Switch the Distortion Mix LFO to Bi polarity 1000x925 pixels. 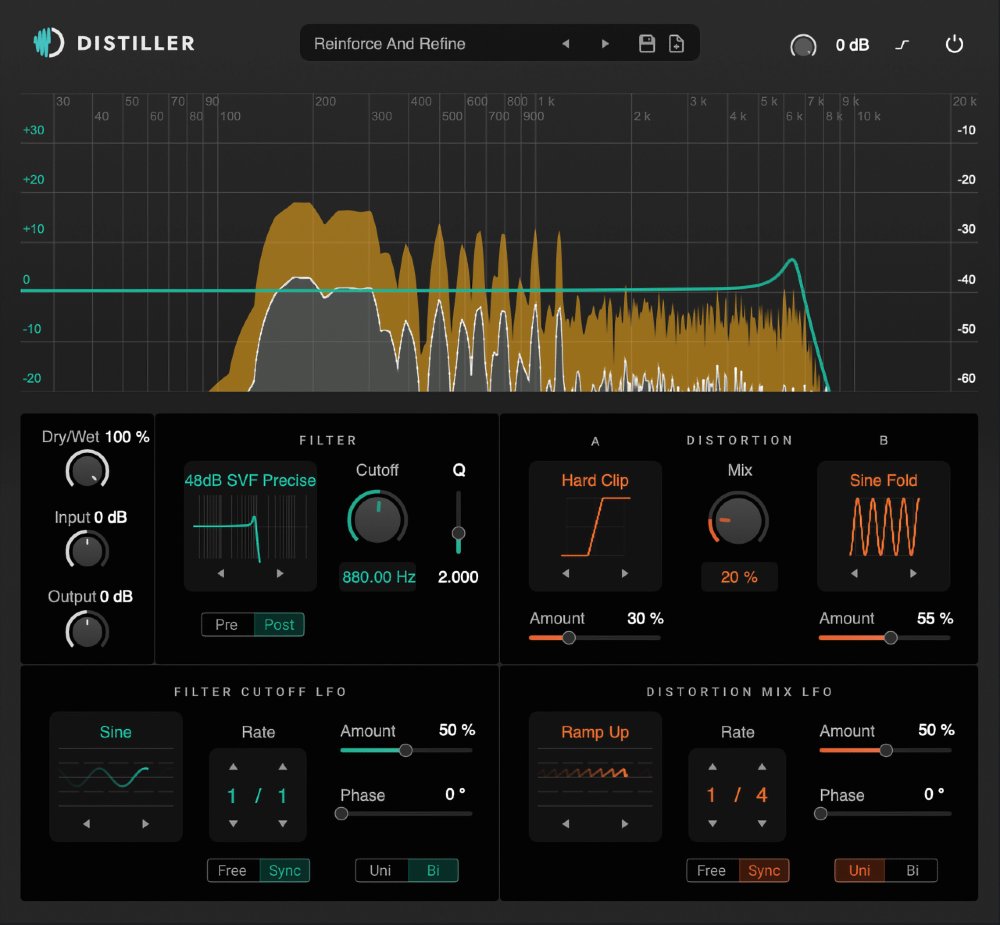(x=912, y=870)
